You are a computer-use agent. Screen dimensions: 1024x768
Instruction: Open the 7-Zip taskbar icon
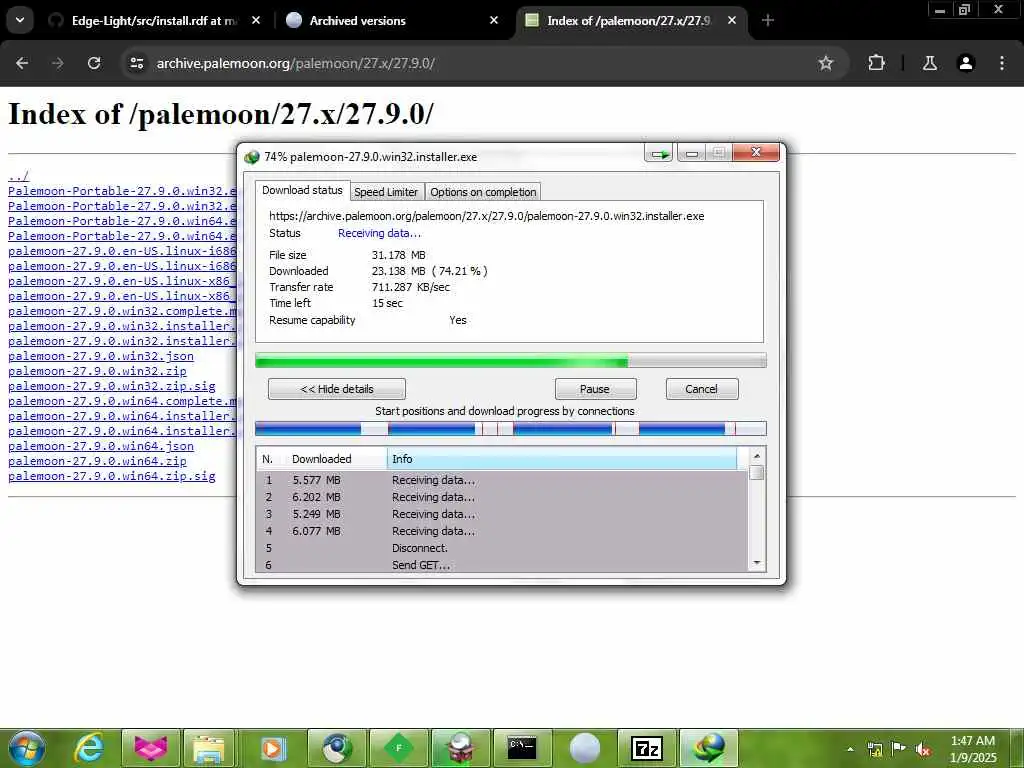647,748
